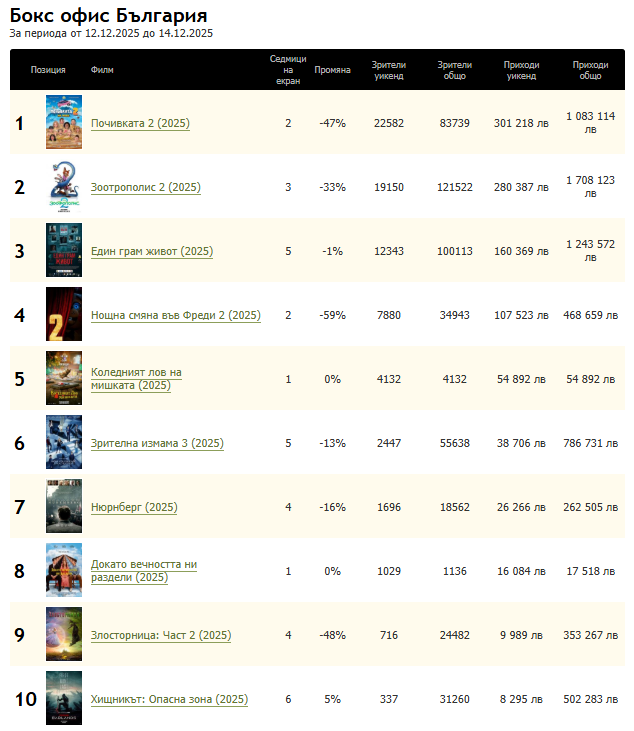634x731 pixels.
Task: Click the Коледният лов на мишката poster
Action: point(64,379)
